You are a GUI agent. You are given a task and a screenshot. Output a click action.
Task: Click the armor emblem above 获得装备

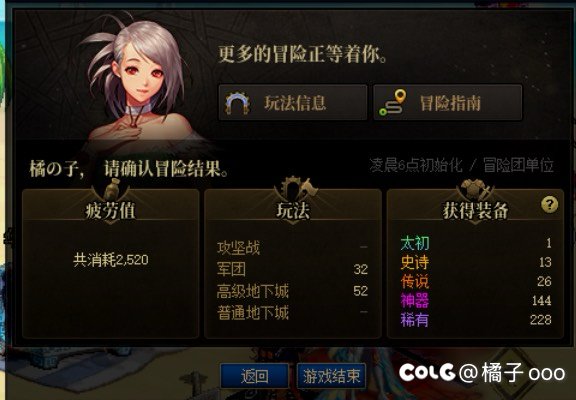point(475,190)
